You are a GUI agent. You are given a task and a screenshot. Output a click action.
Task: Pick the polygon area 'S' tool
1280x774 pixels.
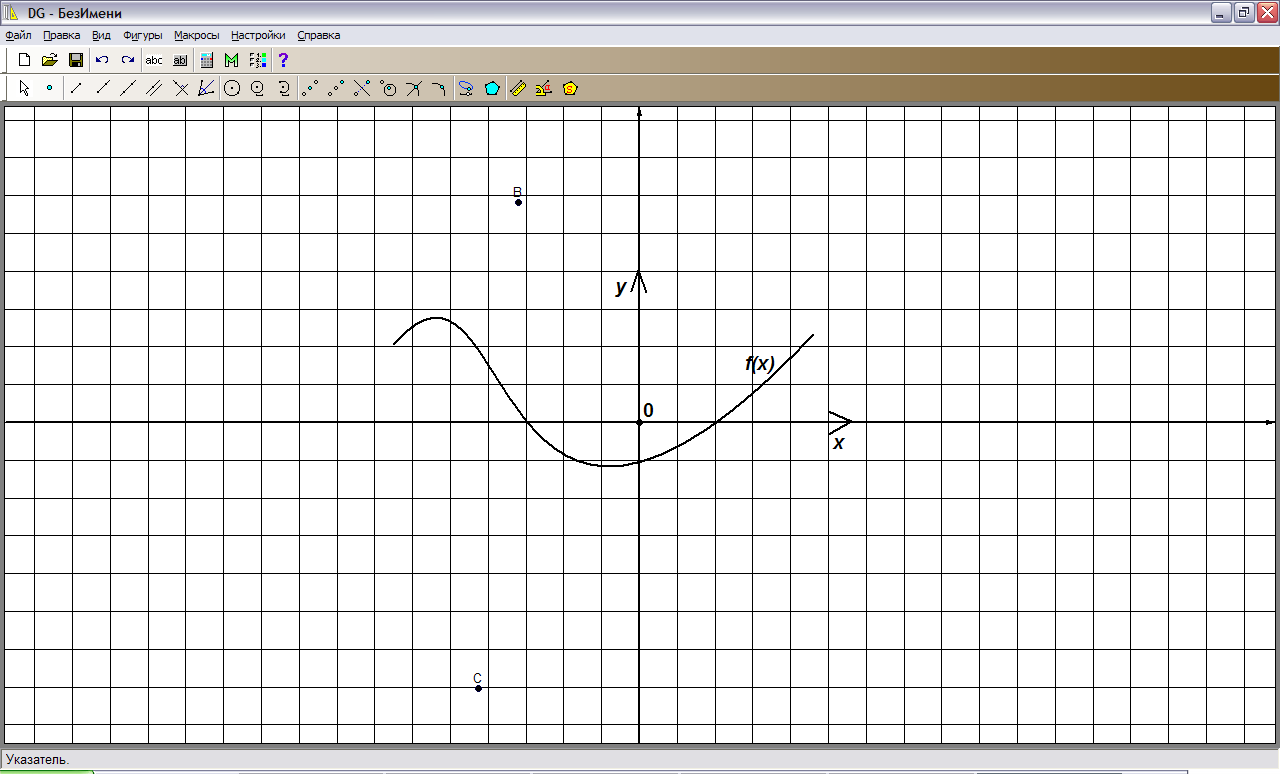click(570, 88)
